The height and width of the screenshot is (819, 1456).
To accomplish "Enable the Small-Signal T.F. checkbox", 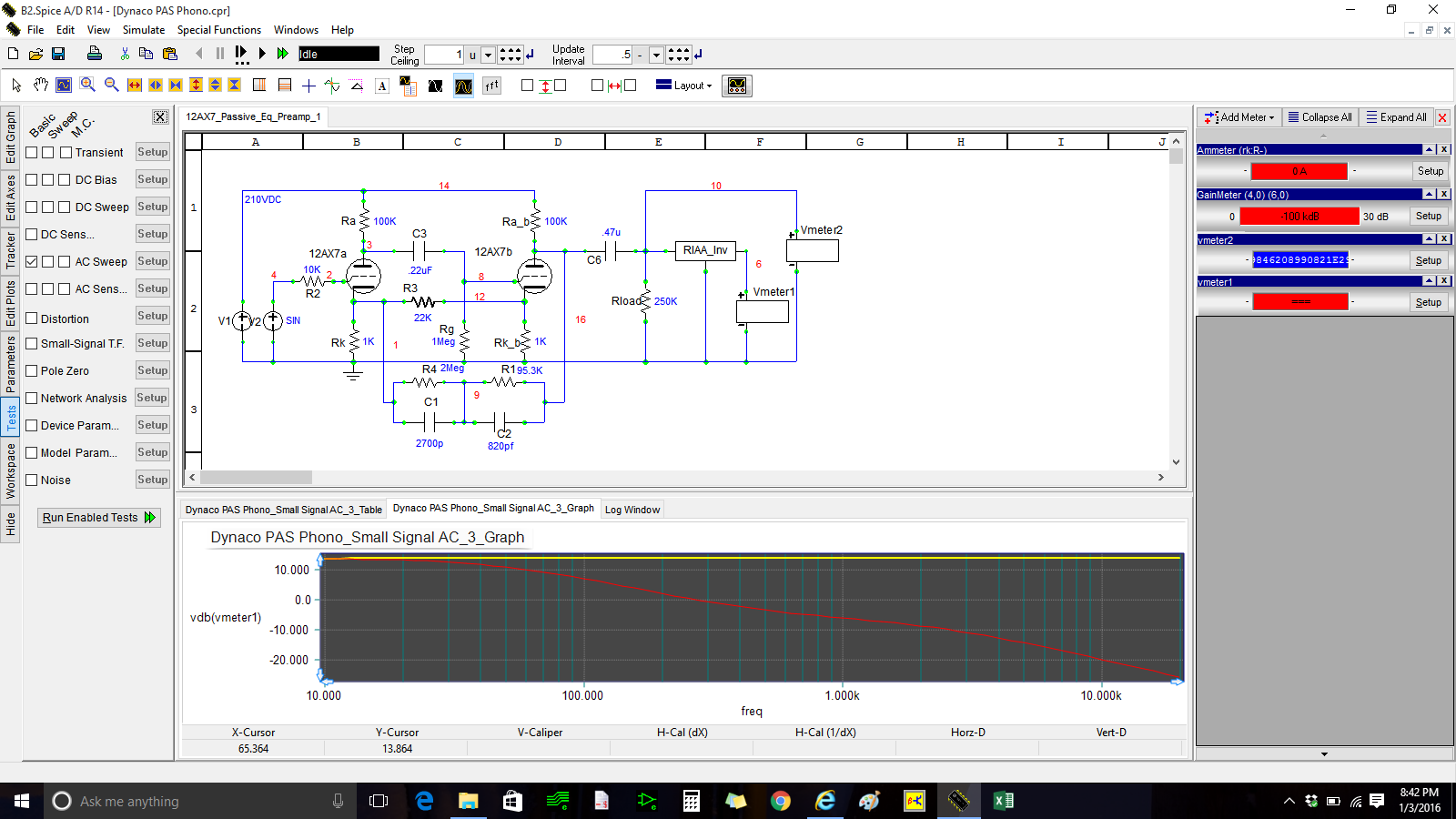I will (x=32, y=343).
